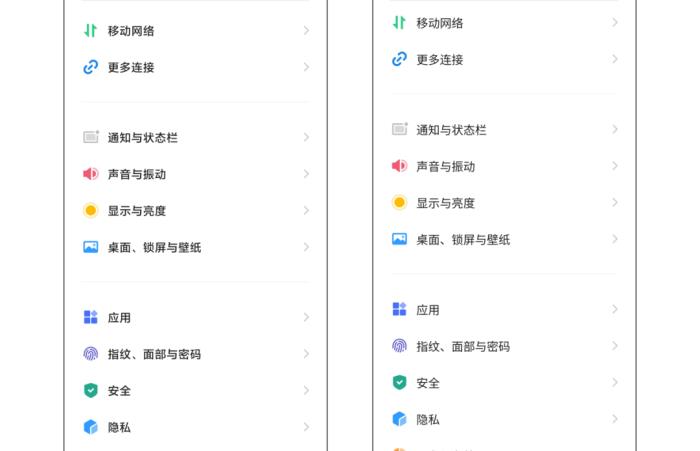Open 显示与亮度 chevron in left phone
The height and width of the screenshot is (451, 700).
306,210
